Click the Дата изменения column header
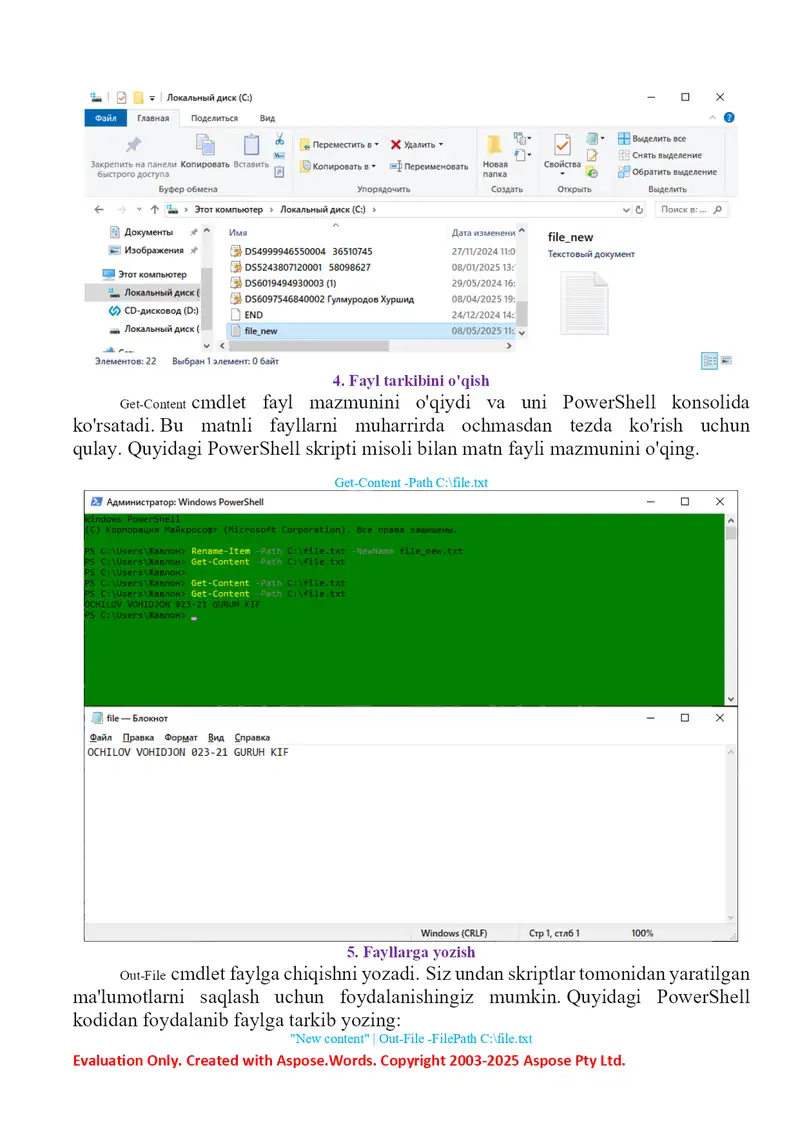800x1130 pixels. pos(484,233)
